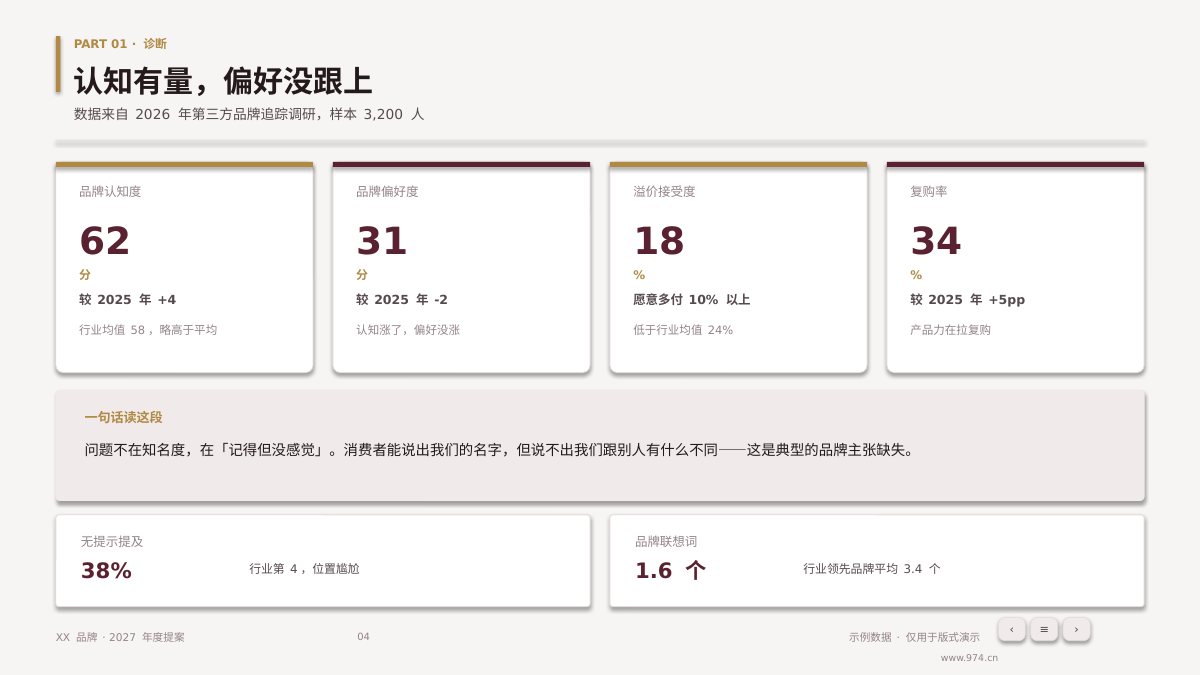Click the 无提示提及 label
This screenshot has height=675, width=1200.
coord(112,541)
